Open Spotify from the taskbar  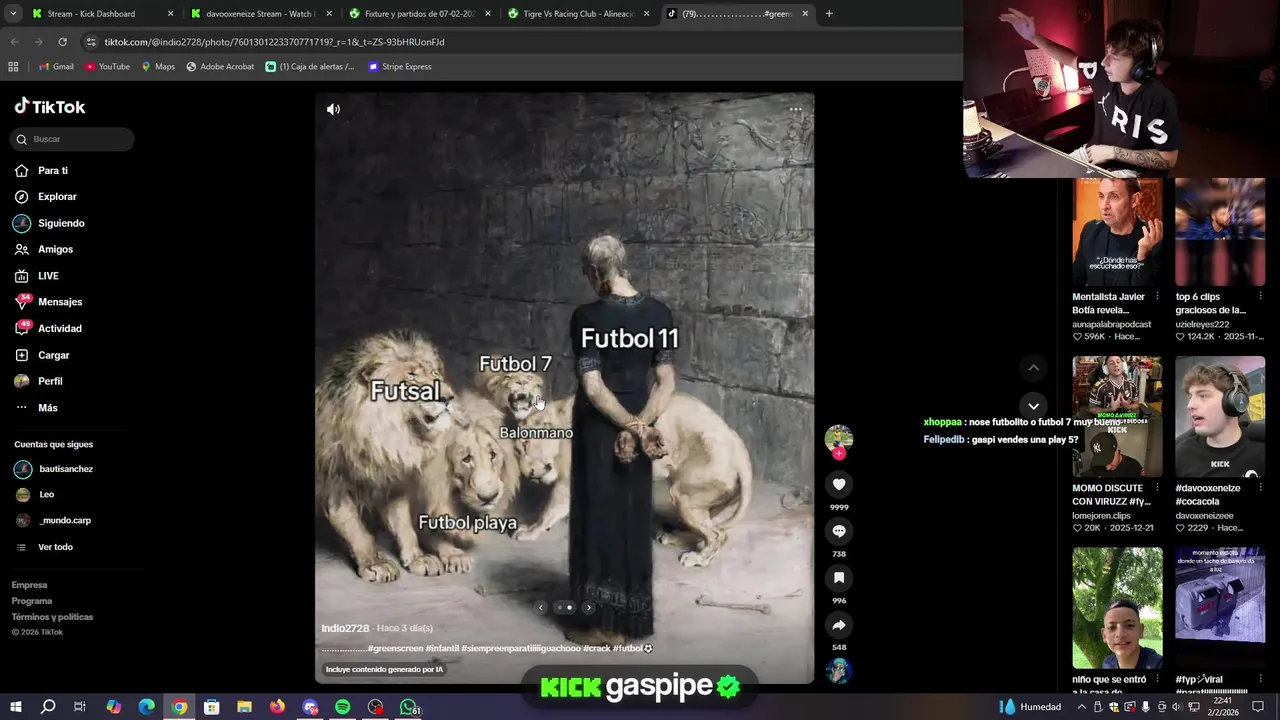342,707
